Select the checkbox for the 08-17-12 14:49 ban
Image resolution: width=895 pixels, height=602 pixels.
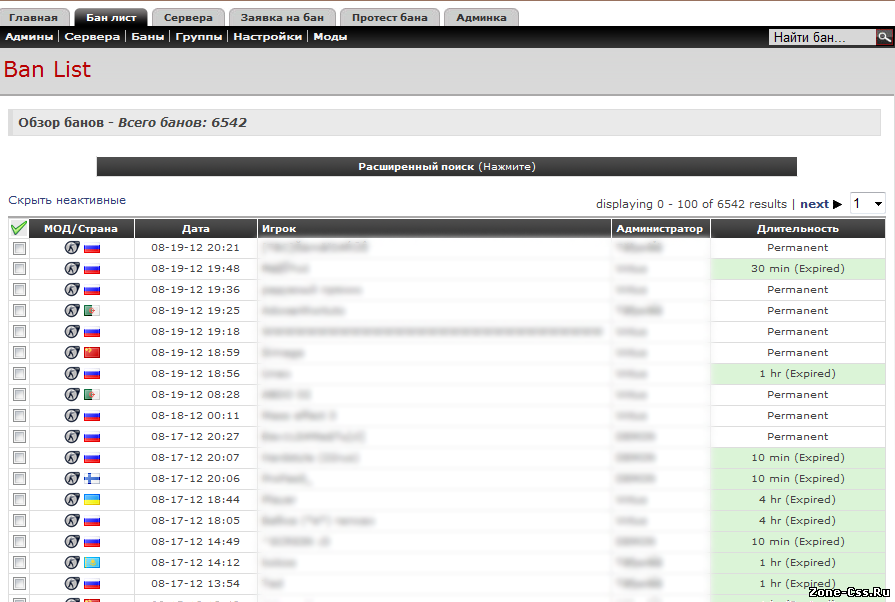[19, 542]
